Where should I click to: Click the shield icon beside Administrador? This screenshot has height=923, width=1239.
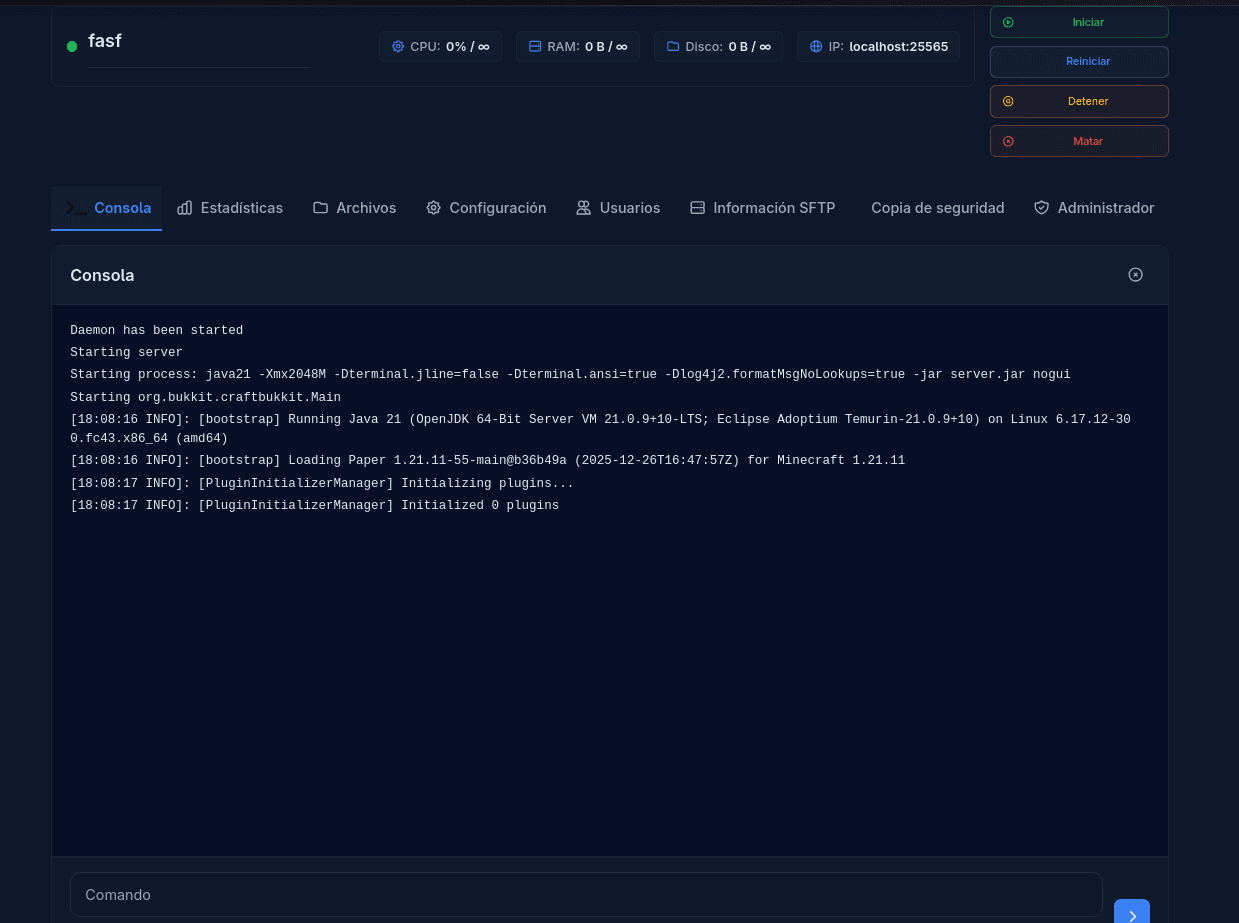point(1040,208)
